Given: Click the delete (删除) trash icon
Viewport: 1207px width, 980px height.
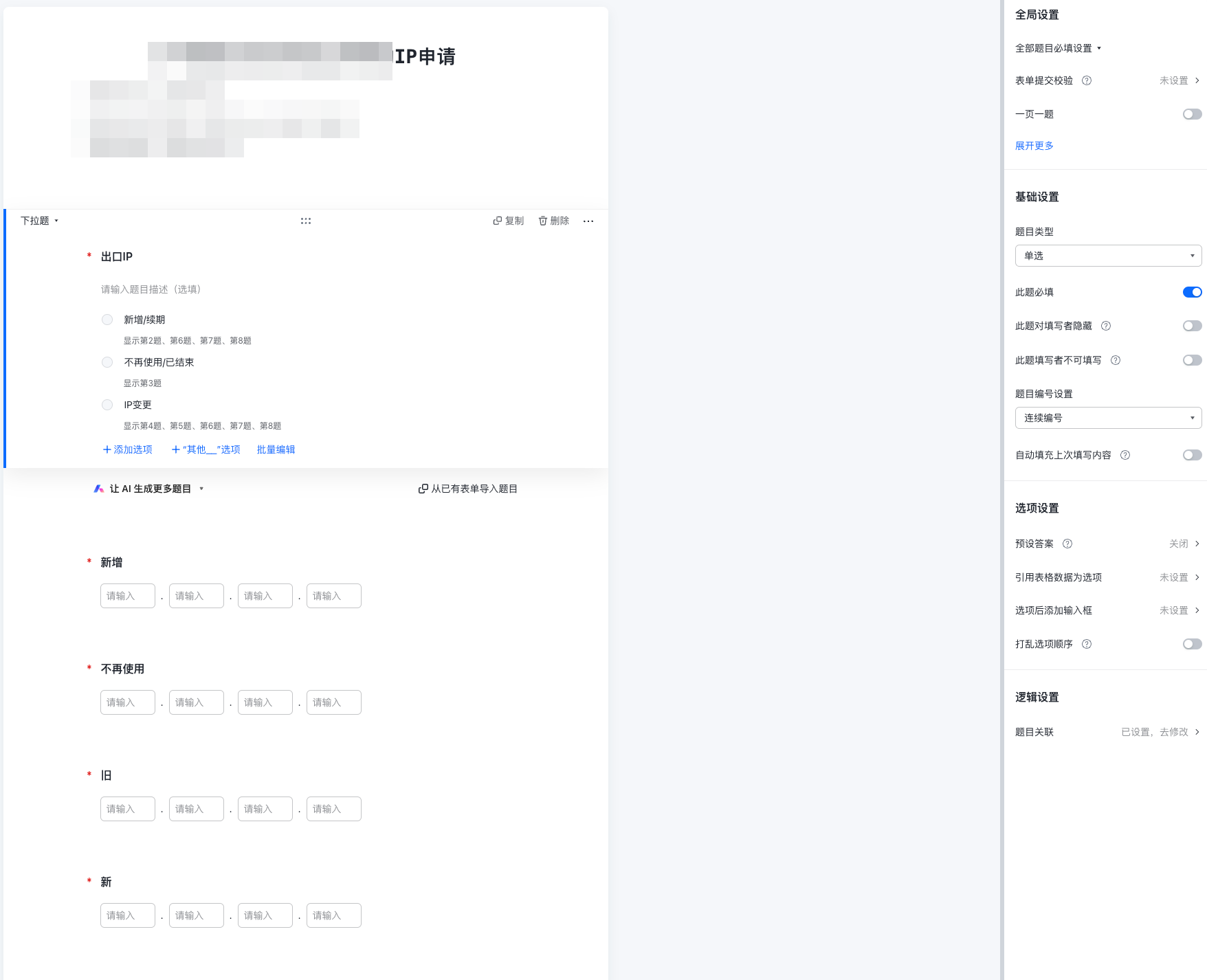Looking at the screenshot, I should (x=543, y=221).
